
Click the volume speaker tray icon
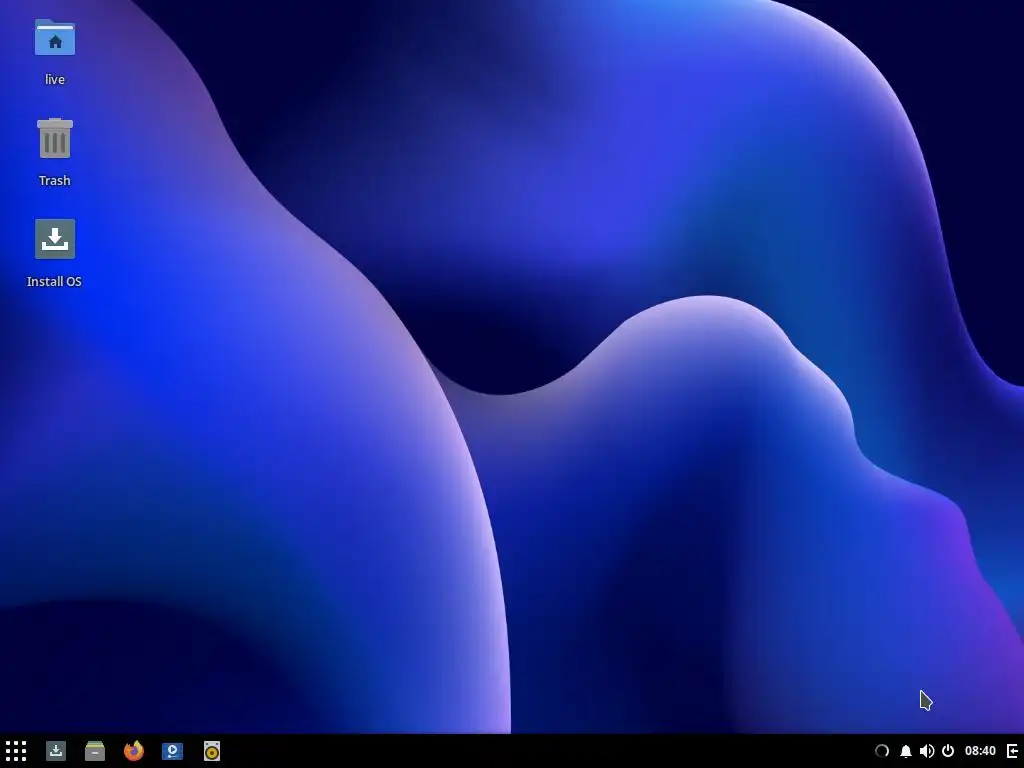pyautogui.click(x=927, y=751)
